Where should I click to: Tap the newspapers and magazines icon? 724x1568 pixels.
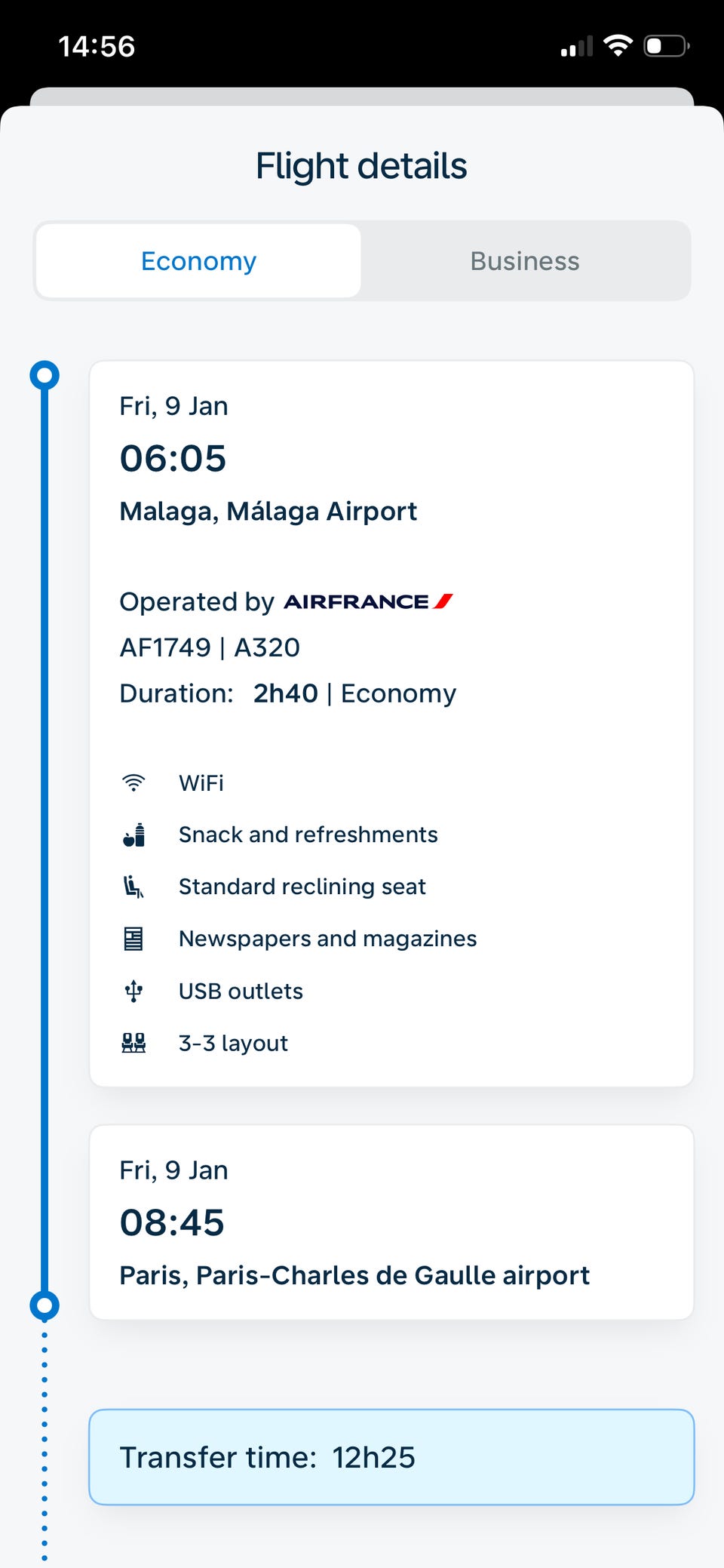tap(133, 939)
